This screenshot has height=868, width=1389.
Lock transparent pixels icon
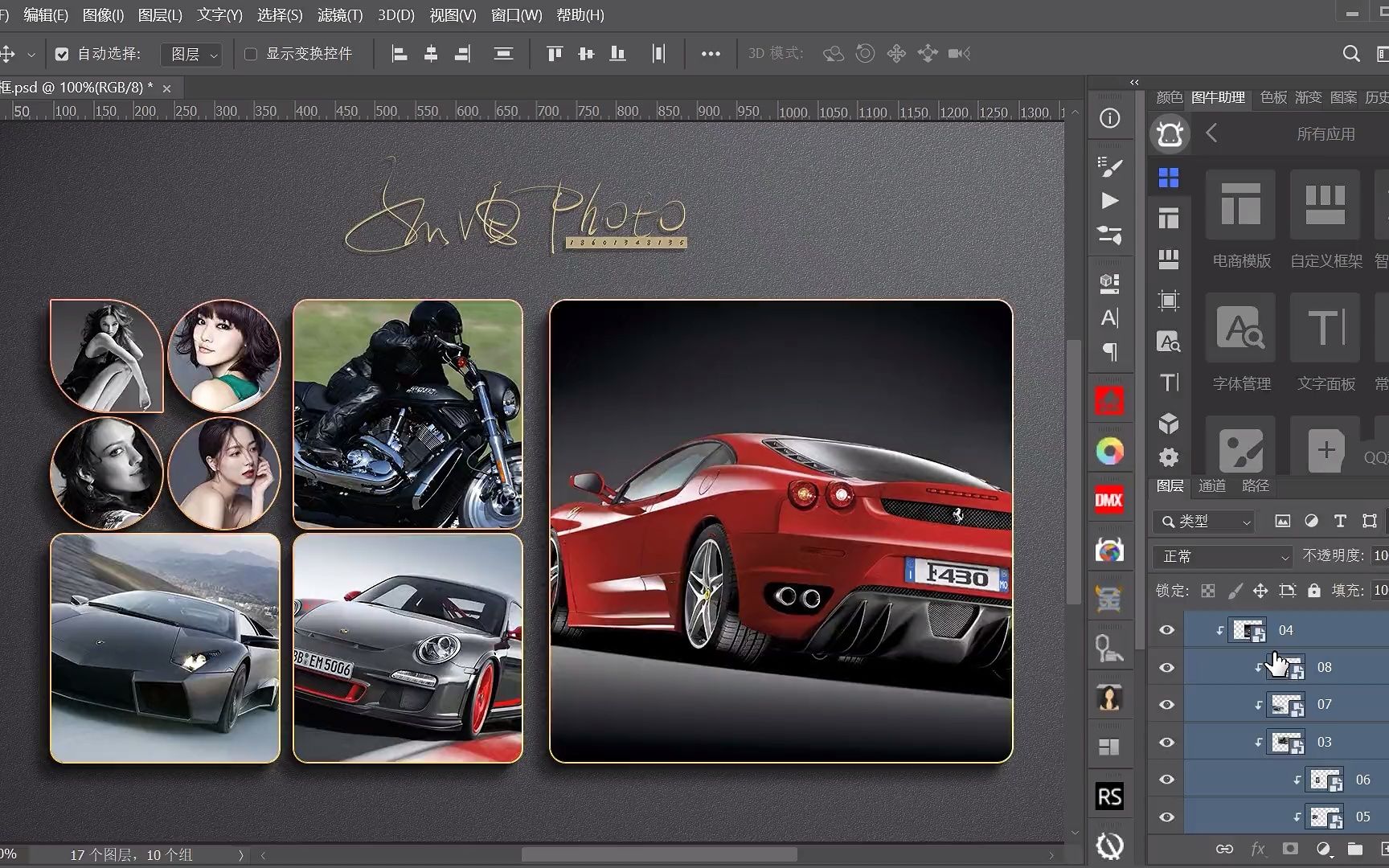tap(1208, 591)
